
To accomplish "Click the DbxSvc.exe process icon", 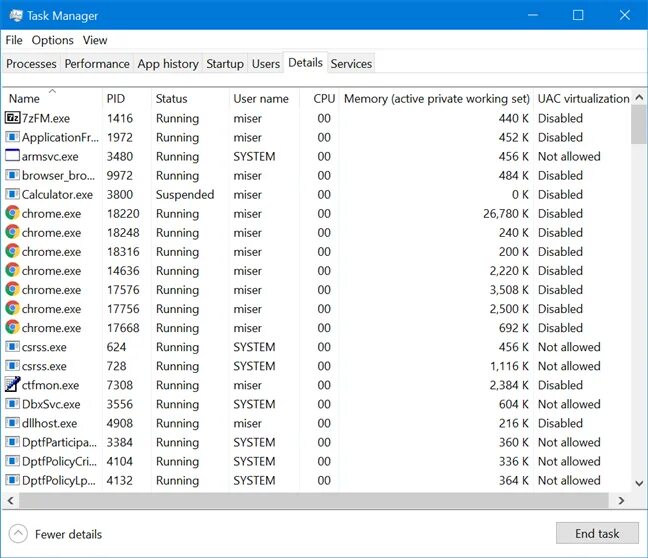I will (12, 404).
